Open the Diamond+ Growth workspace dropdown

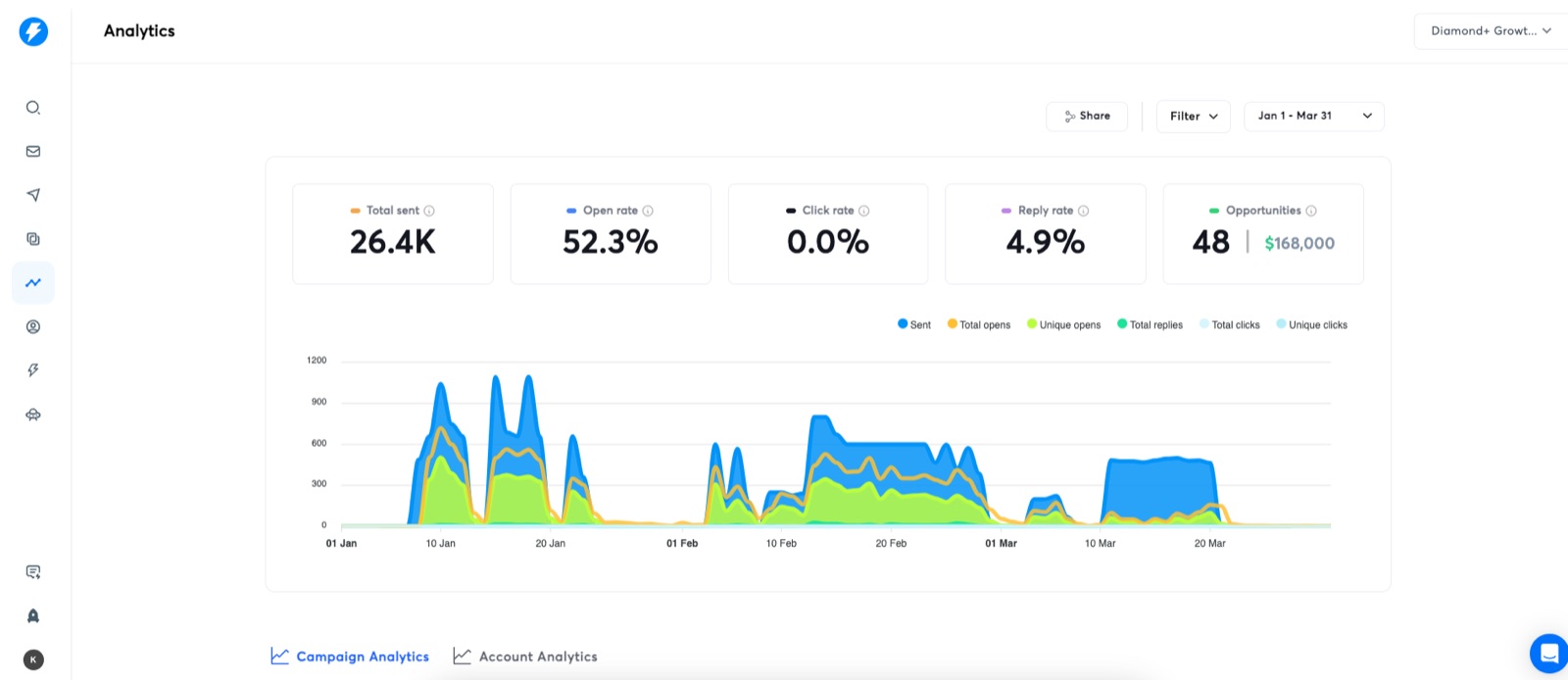[1491, 31]
